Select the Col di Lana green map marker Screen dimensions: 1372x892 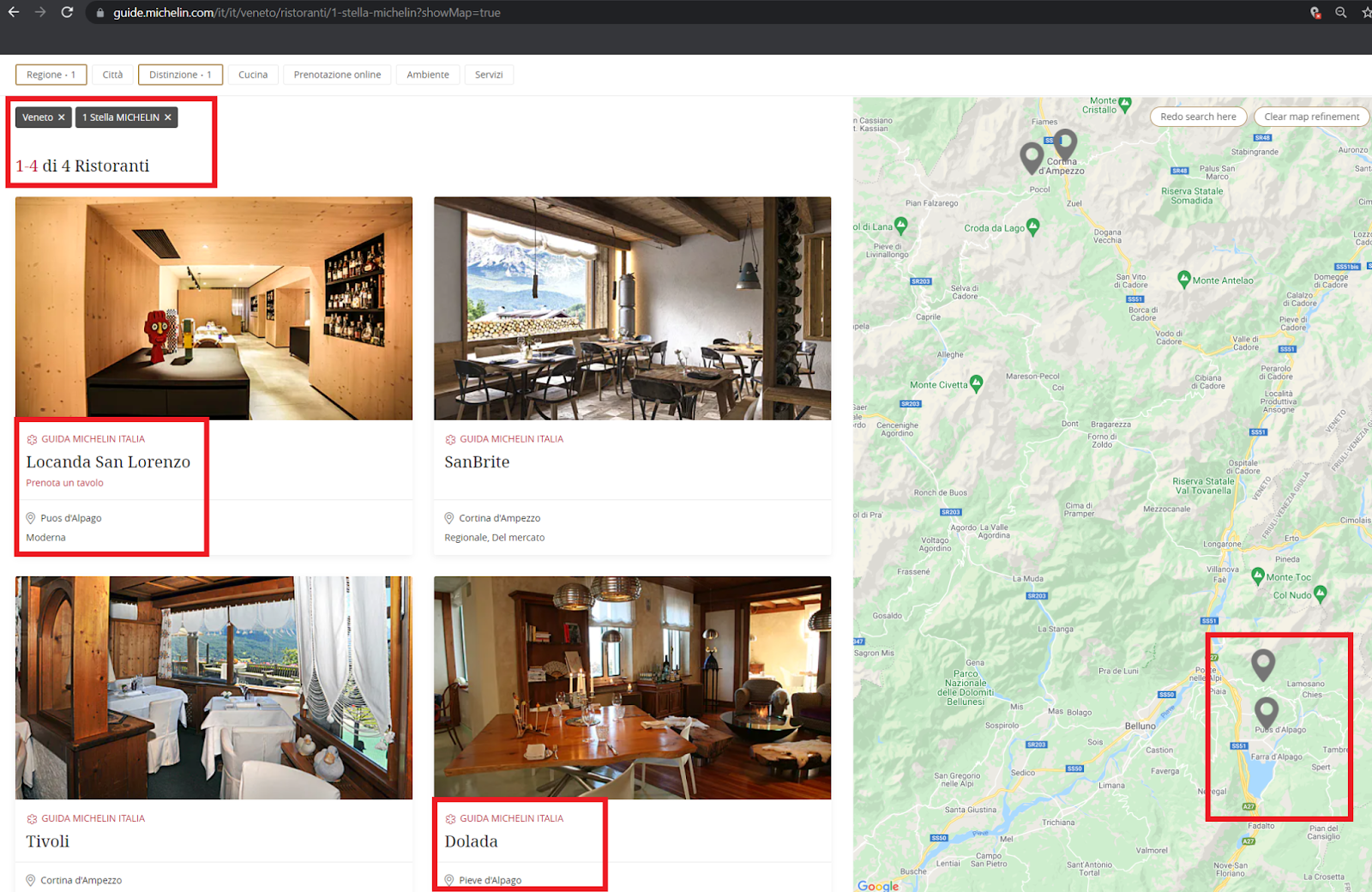[900, 226]
